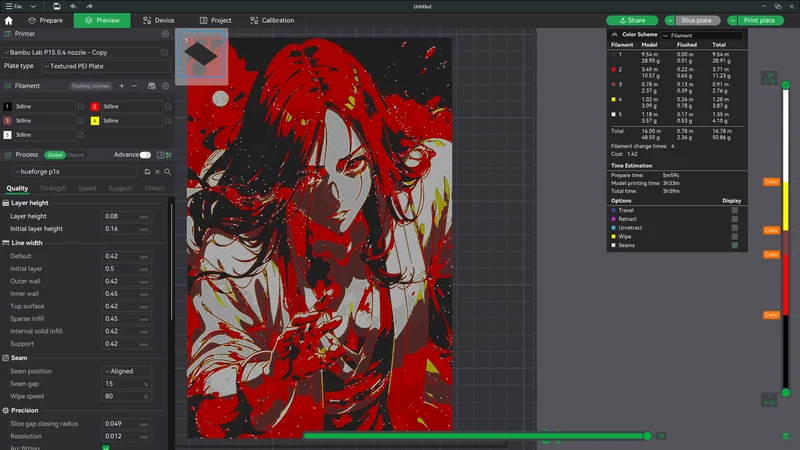The height and width of the screenshot is (450, 800).
Task: Edit filament 5 preset icon
Action: click(x=81, y=135)
